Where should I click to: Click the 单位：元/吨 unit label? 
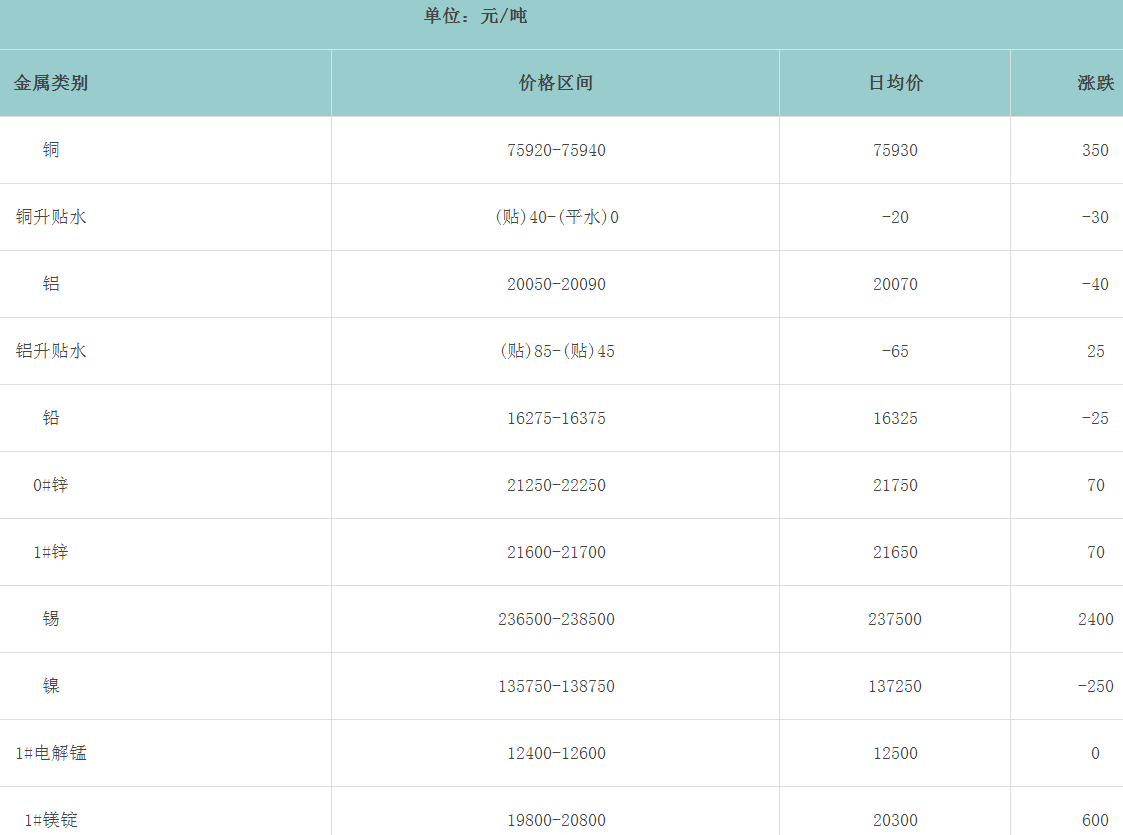(475, 17)
